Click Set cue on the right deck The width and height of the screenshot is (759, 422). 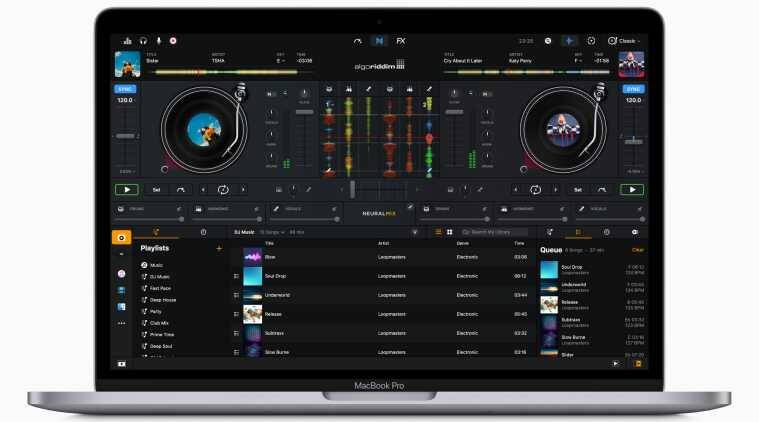578,190
